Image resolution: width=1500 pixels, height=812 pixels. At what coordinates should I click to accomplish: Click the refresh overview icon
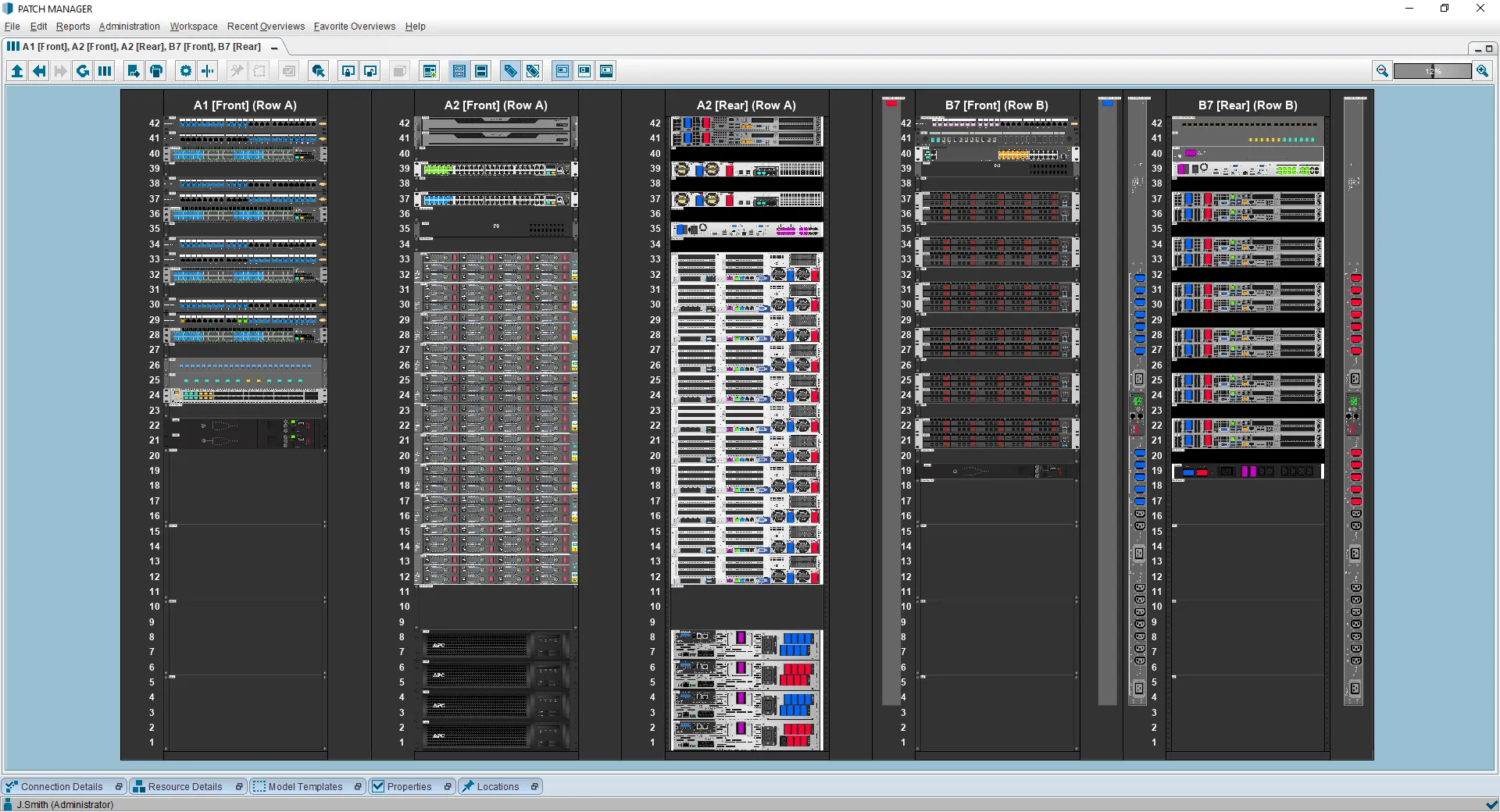(83, 71)
